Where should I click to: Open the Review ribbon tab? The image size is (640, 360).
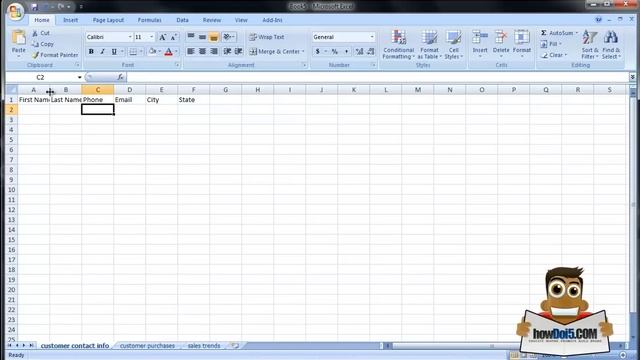(212, 20)
